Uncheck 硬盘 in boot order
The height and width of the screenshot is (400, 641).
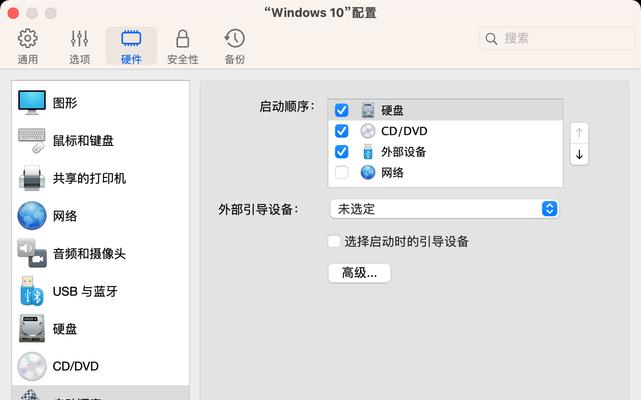click(341, 110)
